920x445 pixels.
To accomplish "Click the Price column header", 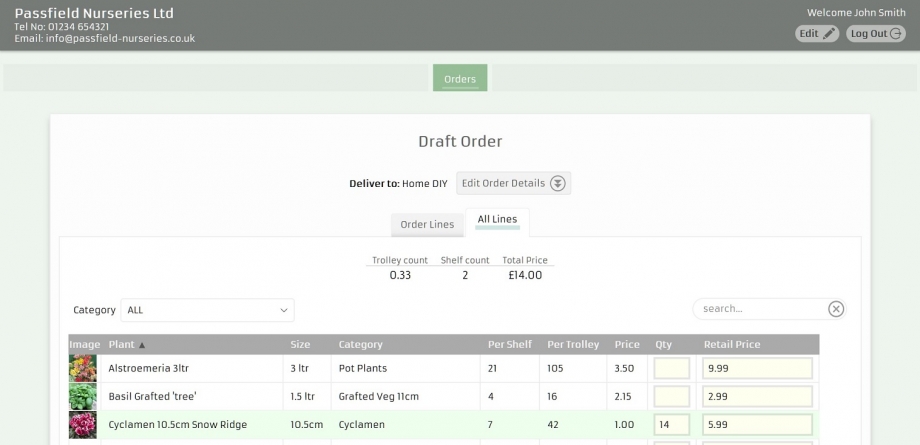I will tap(627, 345).
